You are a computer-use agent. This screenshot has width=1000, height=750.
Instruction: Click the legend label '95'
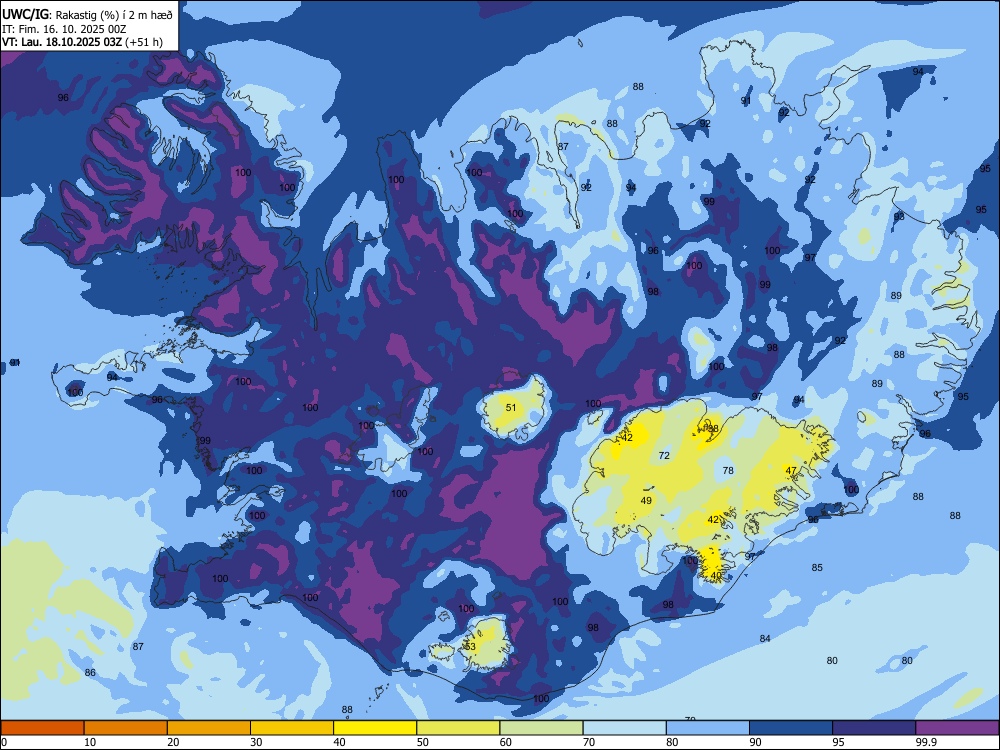click(839, 742)
